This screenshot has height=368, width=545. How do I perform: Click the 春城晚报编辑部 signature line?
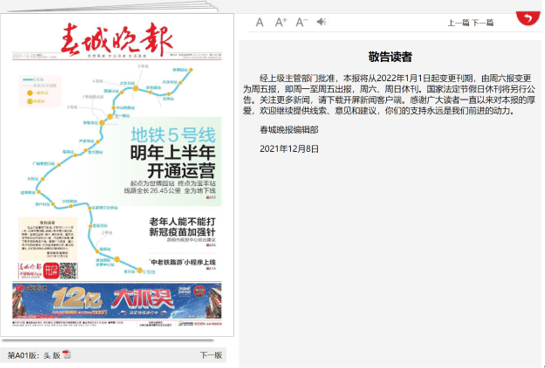tap(289, 130)
